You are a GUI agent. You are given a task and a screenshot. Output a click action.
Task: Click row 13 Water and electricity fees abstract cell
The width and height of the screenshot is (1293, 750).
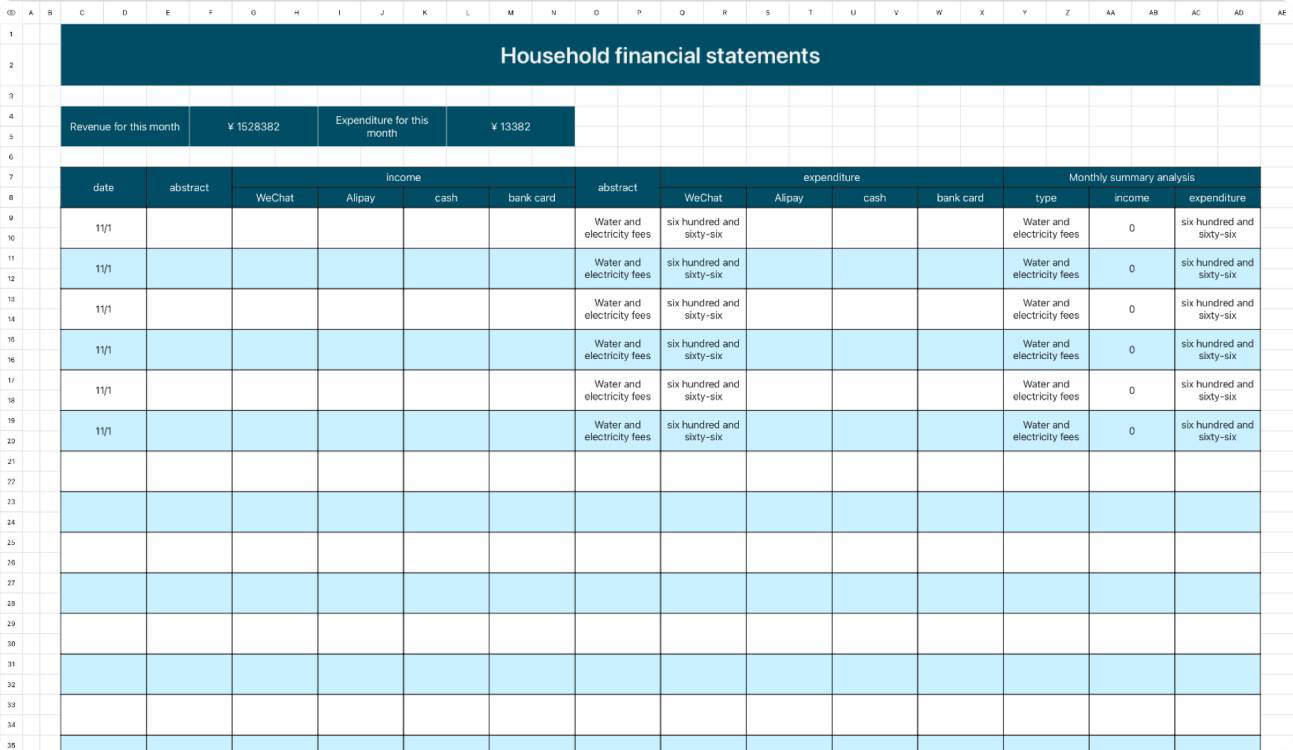click(617, 309)
